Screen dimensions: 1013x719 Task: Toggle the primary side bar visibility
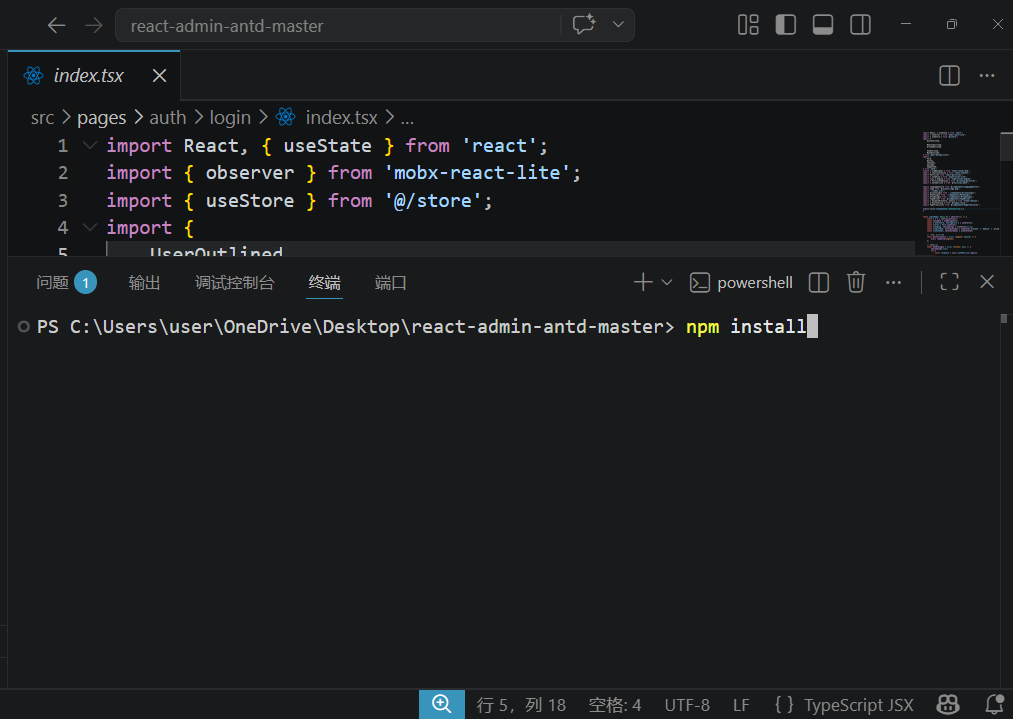(x=786, y=25)
